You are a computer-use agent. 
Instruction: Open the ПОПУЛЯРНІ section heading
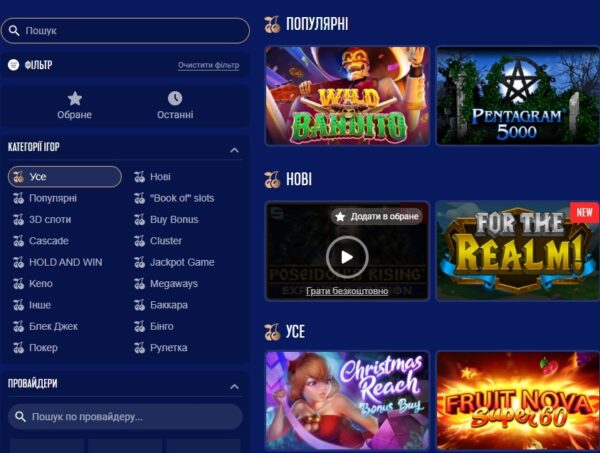[x=317, y=24]
